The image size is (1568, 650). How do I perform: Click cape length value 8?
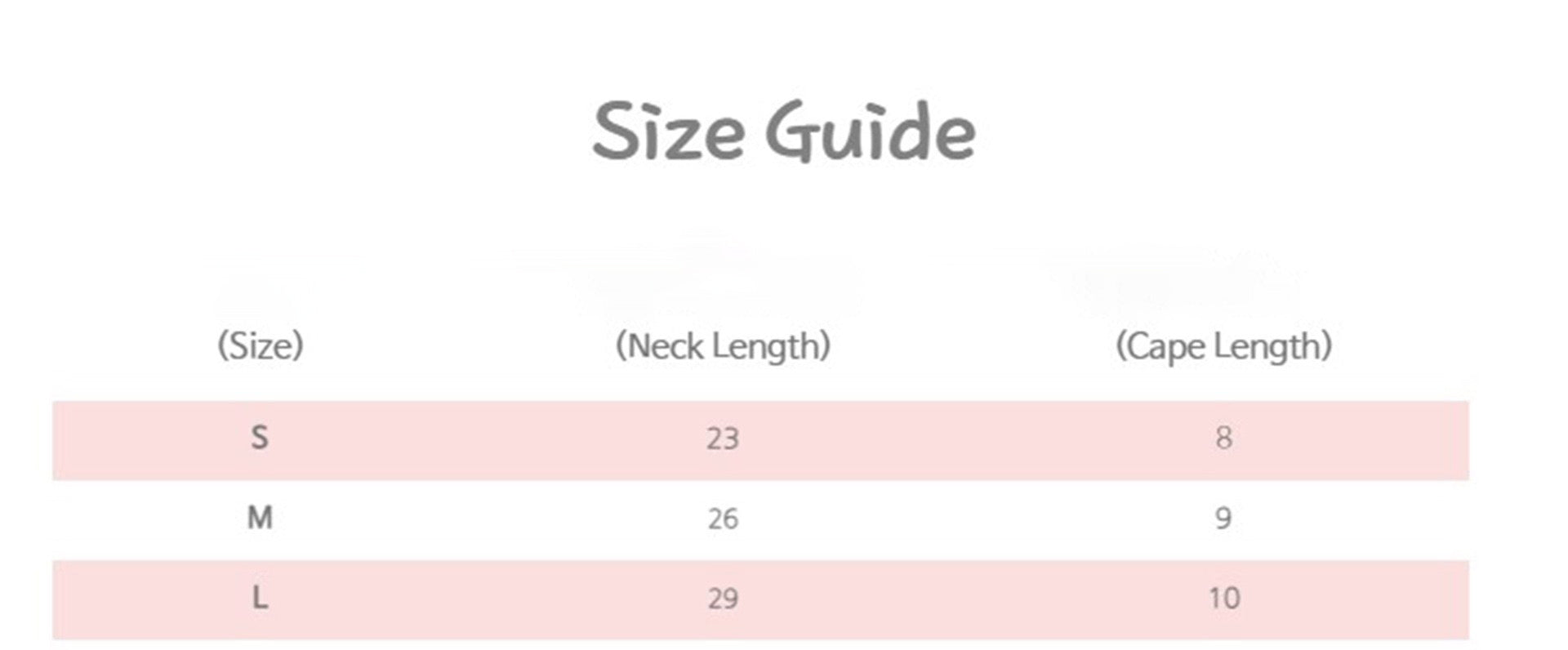pos(1223,439)
